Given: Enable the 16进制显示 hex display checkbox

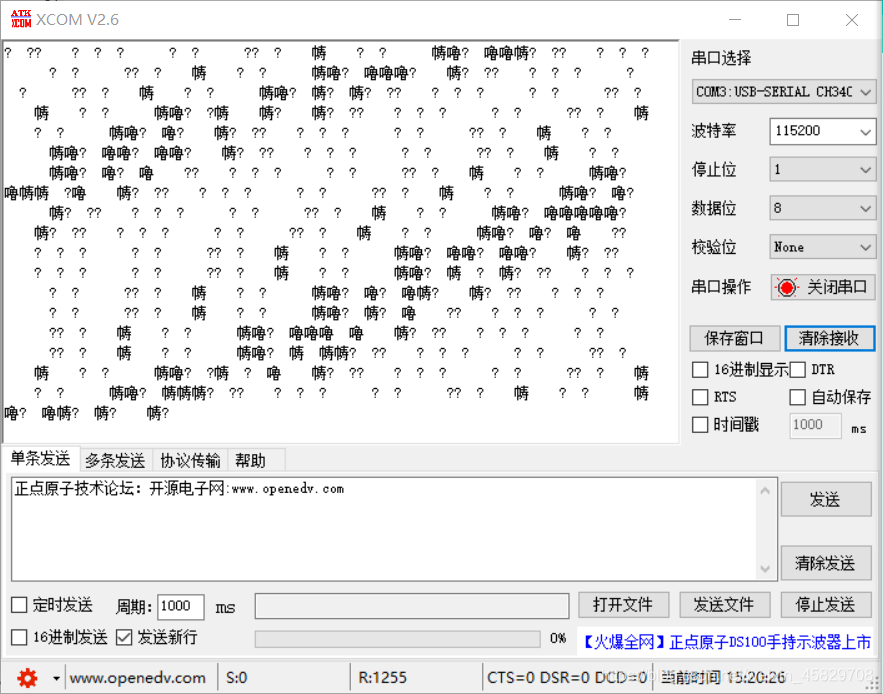Looking at the screenshot, I should [x=698, y=369].
